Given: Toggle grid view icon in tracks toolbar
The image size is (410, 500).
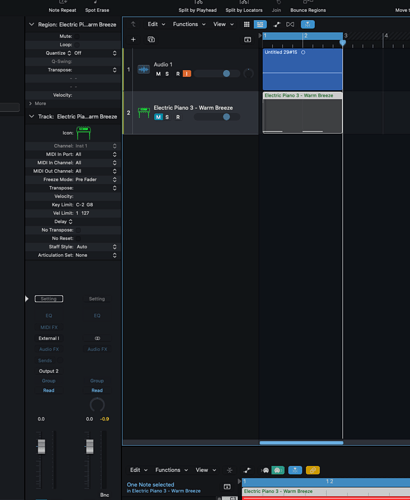Looking at the screenshot, I should click(x=246, y=24).
